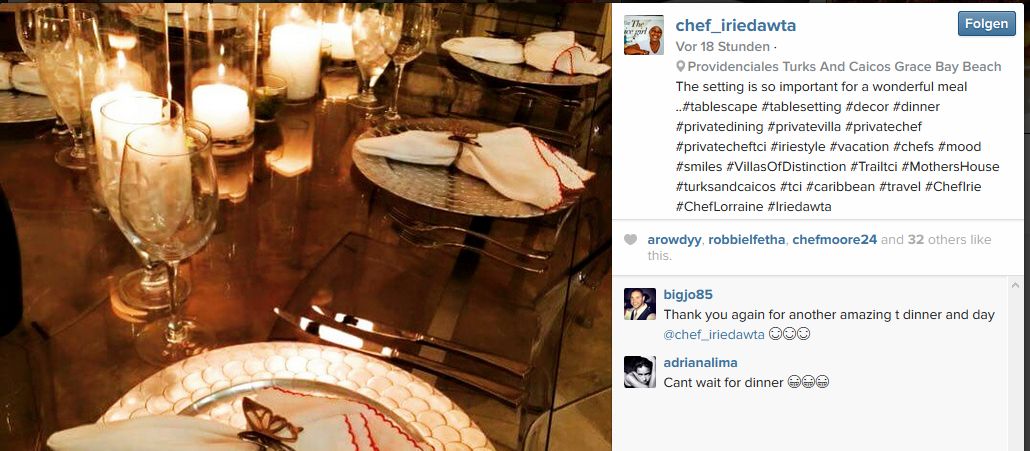Click the location pin icon
1030x451 pixels.
tap(681, 66)
